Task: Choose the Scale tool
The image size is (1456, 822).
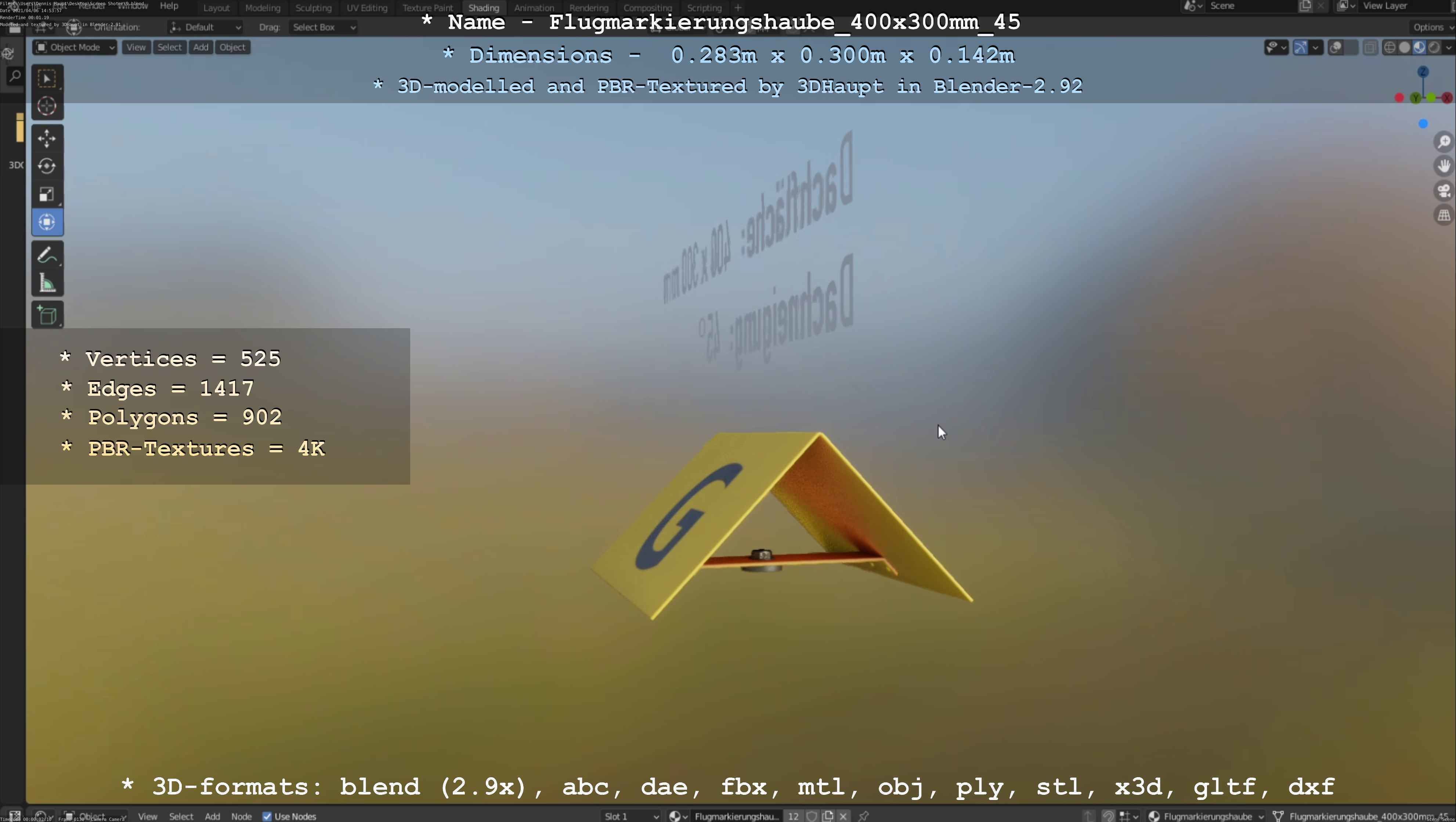Action: tap(47, 194)
